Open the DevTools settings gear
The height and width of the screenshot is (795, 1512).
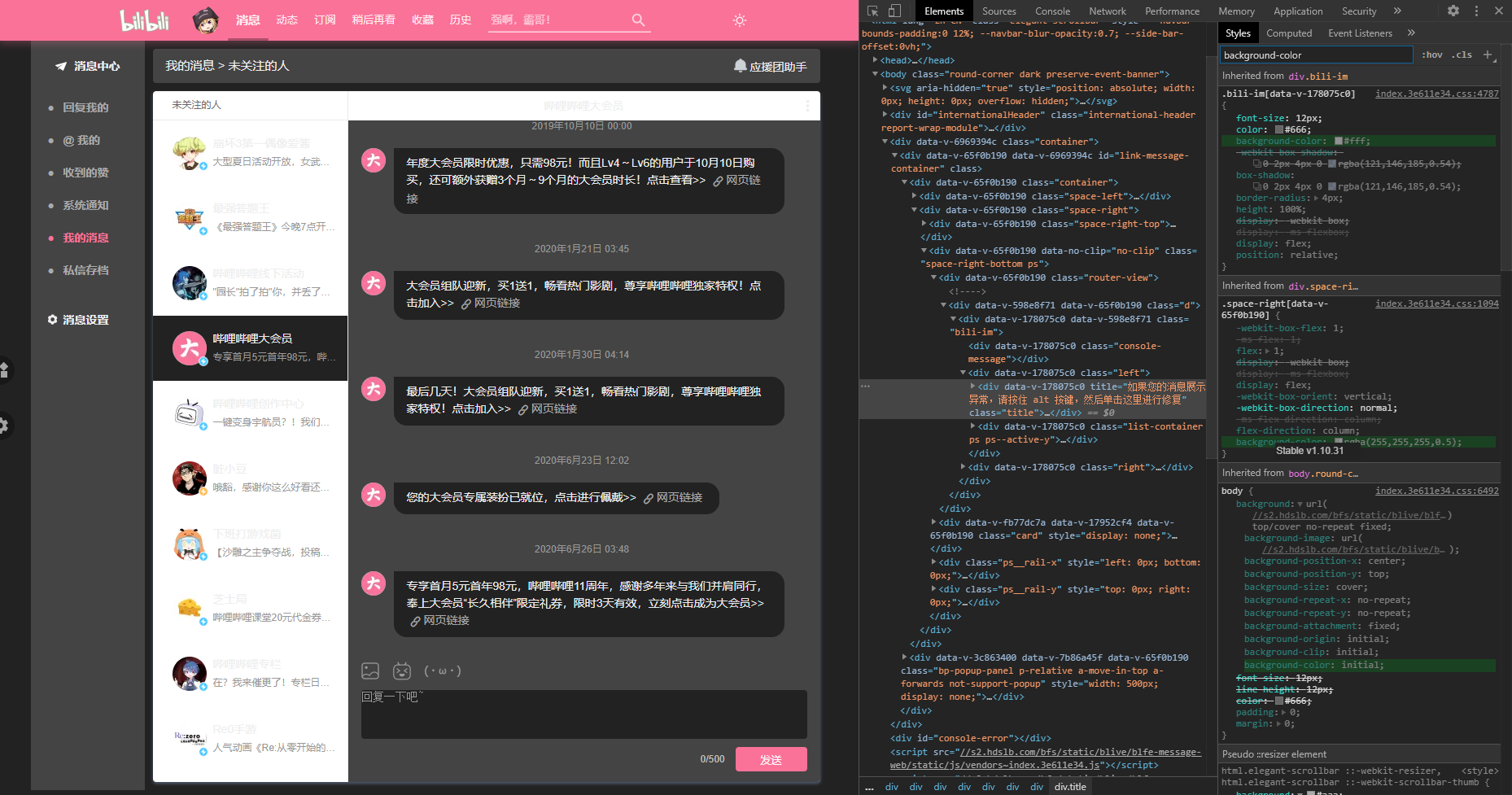pyautogui.click(x=1453, y=11)
